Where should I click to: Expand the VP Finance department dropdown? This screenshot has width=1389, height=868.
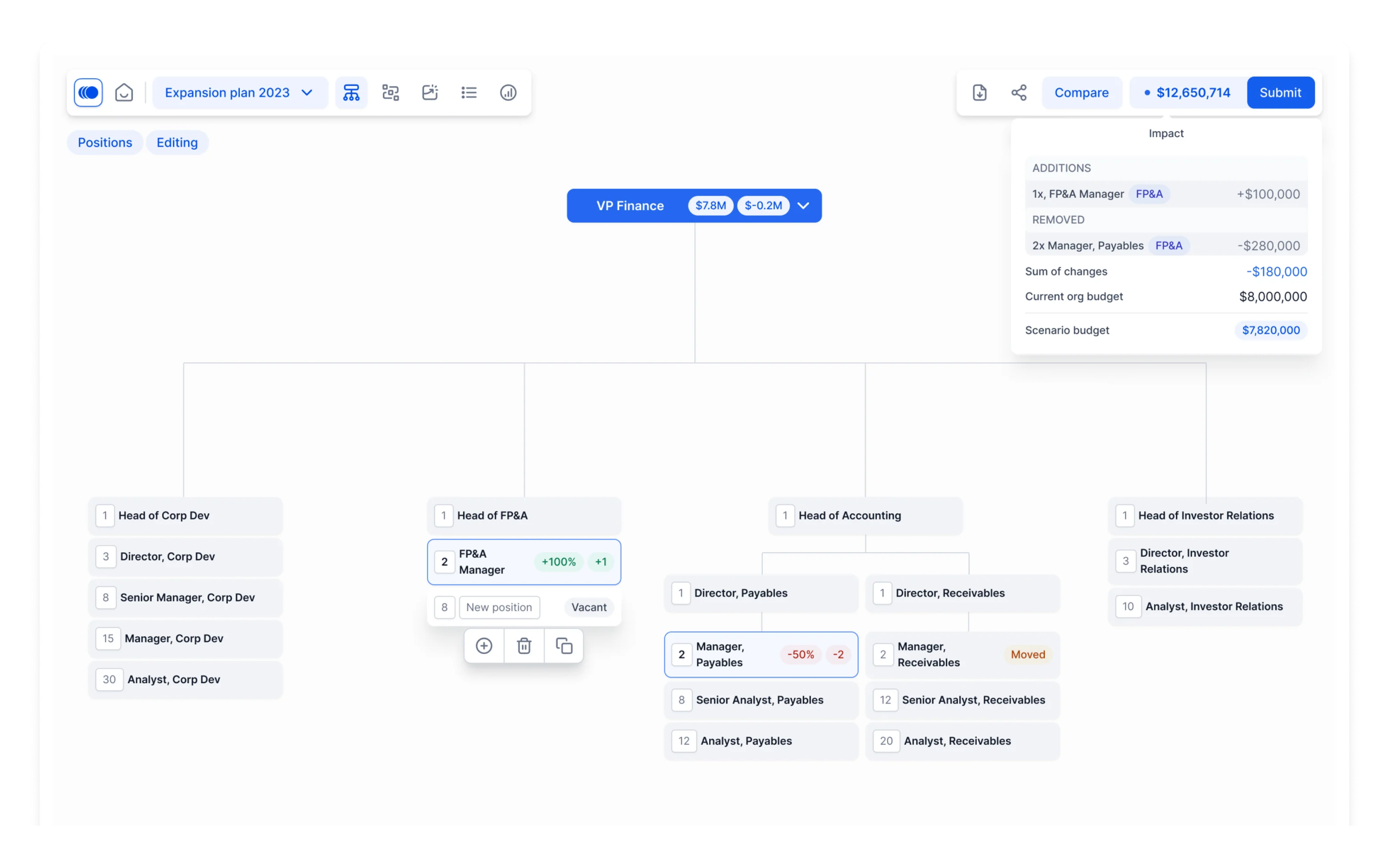click(x=805, y=205)
